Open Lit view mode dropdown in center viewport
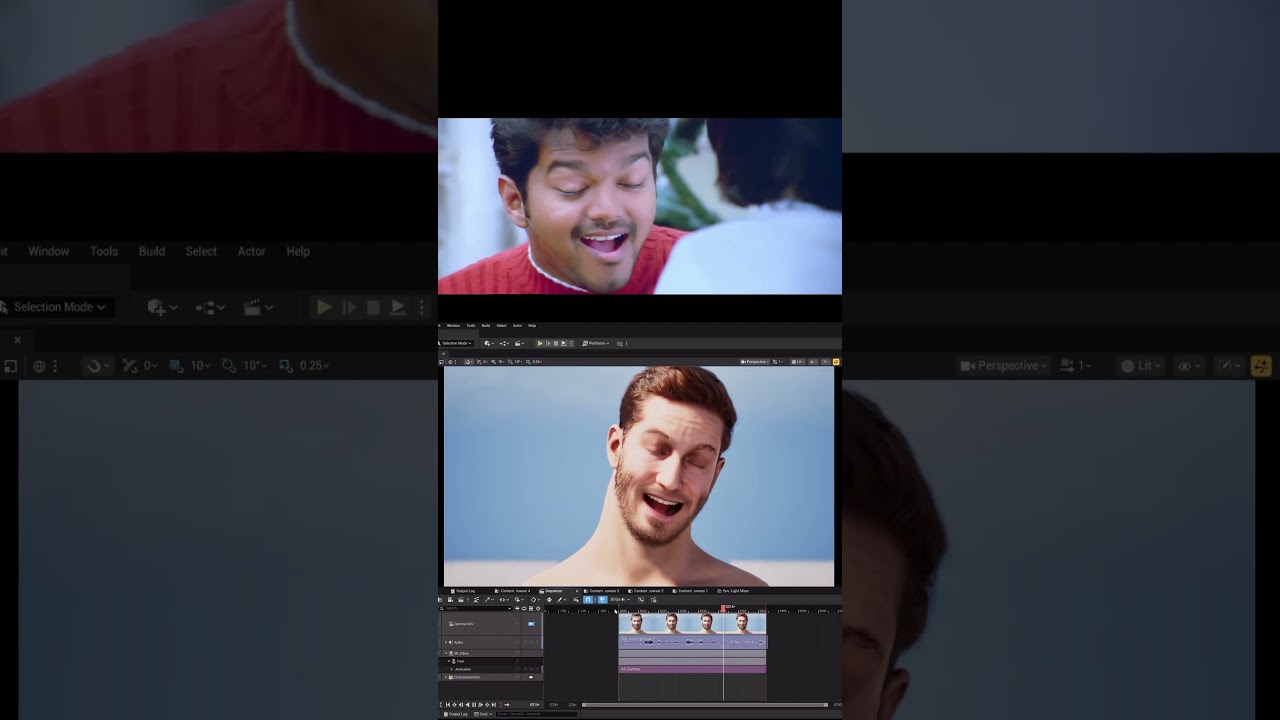The height and width of the screenshot is (720, 1280). [x=799, y=361]
